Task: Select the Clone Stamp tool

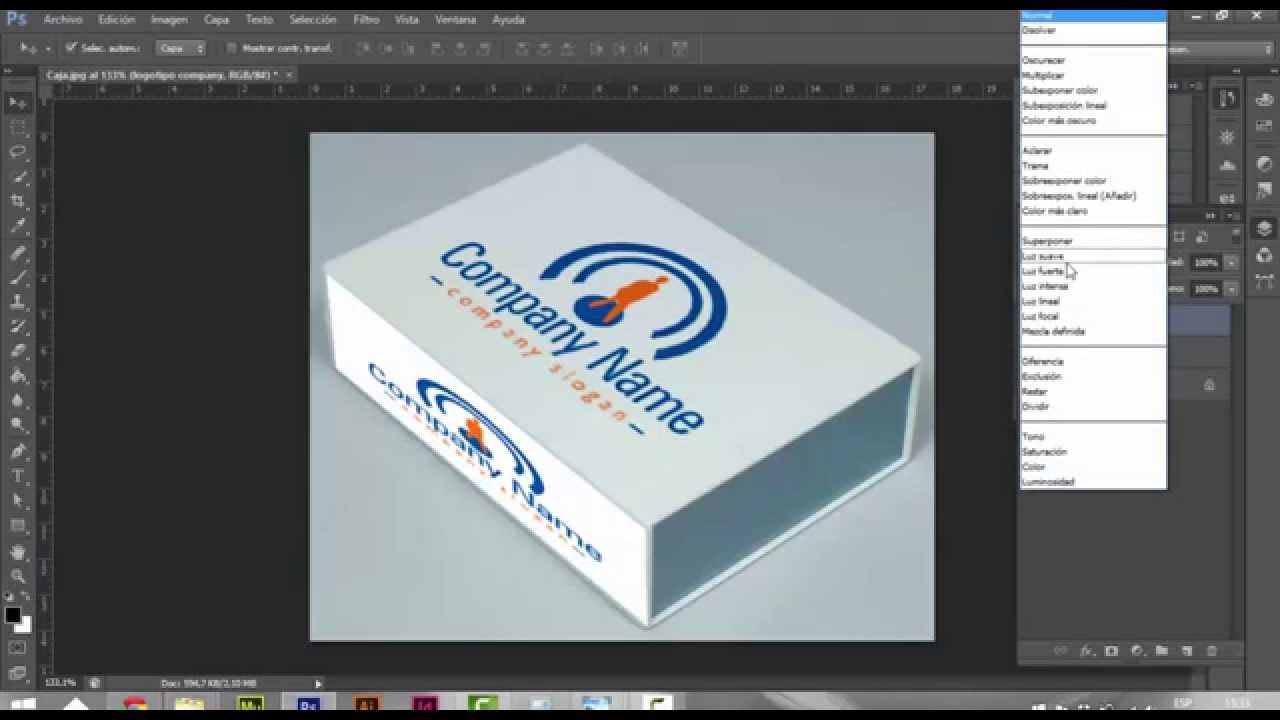Action: click(x=18, y=302)
